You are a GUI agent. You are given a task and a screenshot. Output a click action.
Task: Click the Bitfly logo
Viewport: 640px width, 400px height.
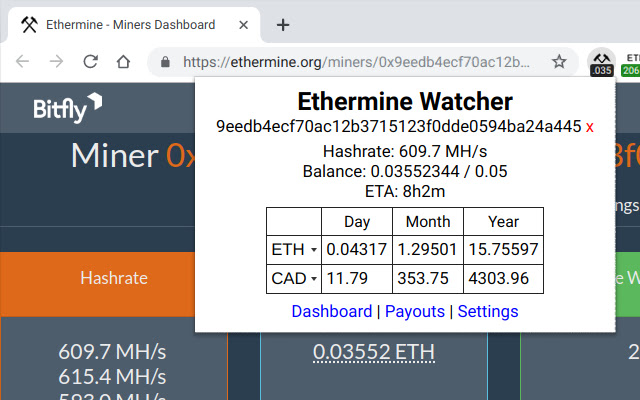[x=68, y=108]
